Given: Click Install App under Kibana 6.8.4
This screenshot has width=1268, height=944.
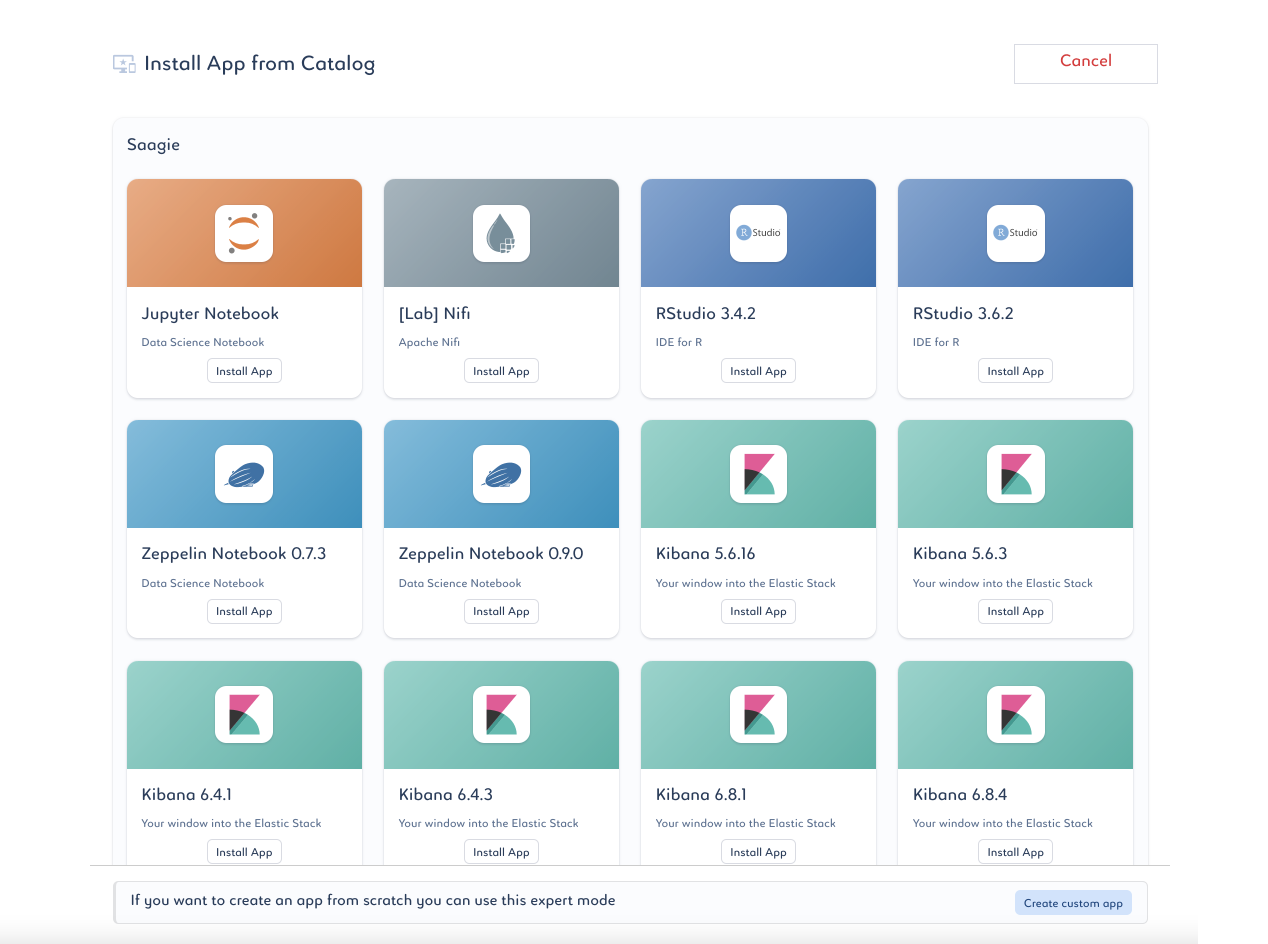Looking at the screenshot, I should click(x=1015, y=852).
